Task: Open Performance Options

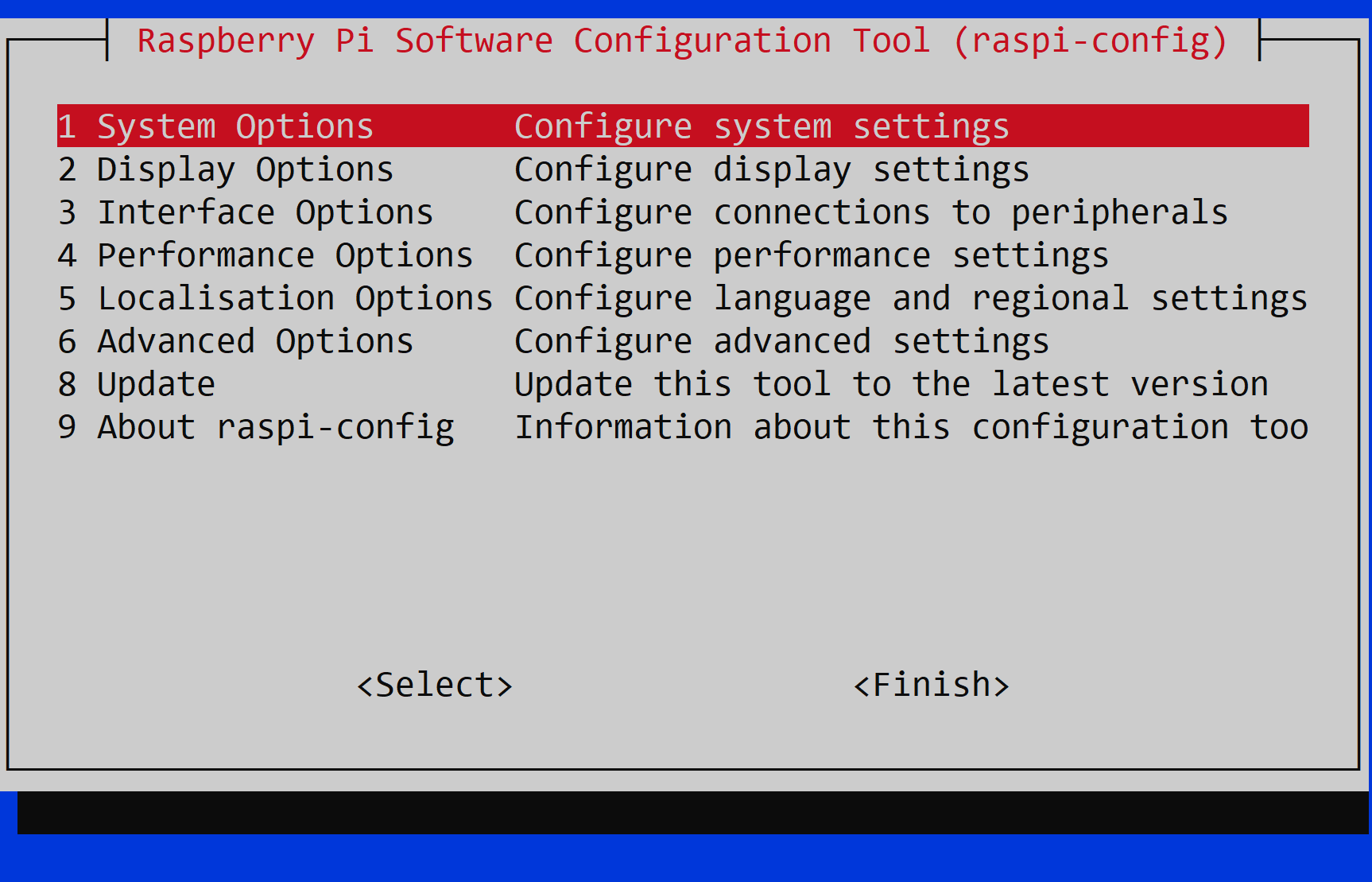Action: [683, 255]
